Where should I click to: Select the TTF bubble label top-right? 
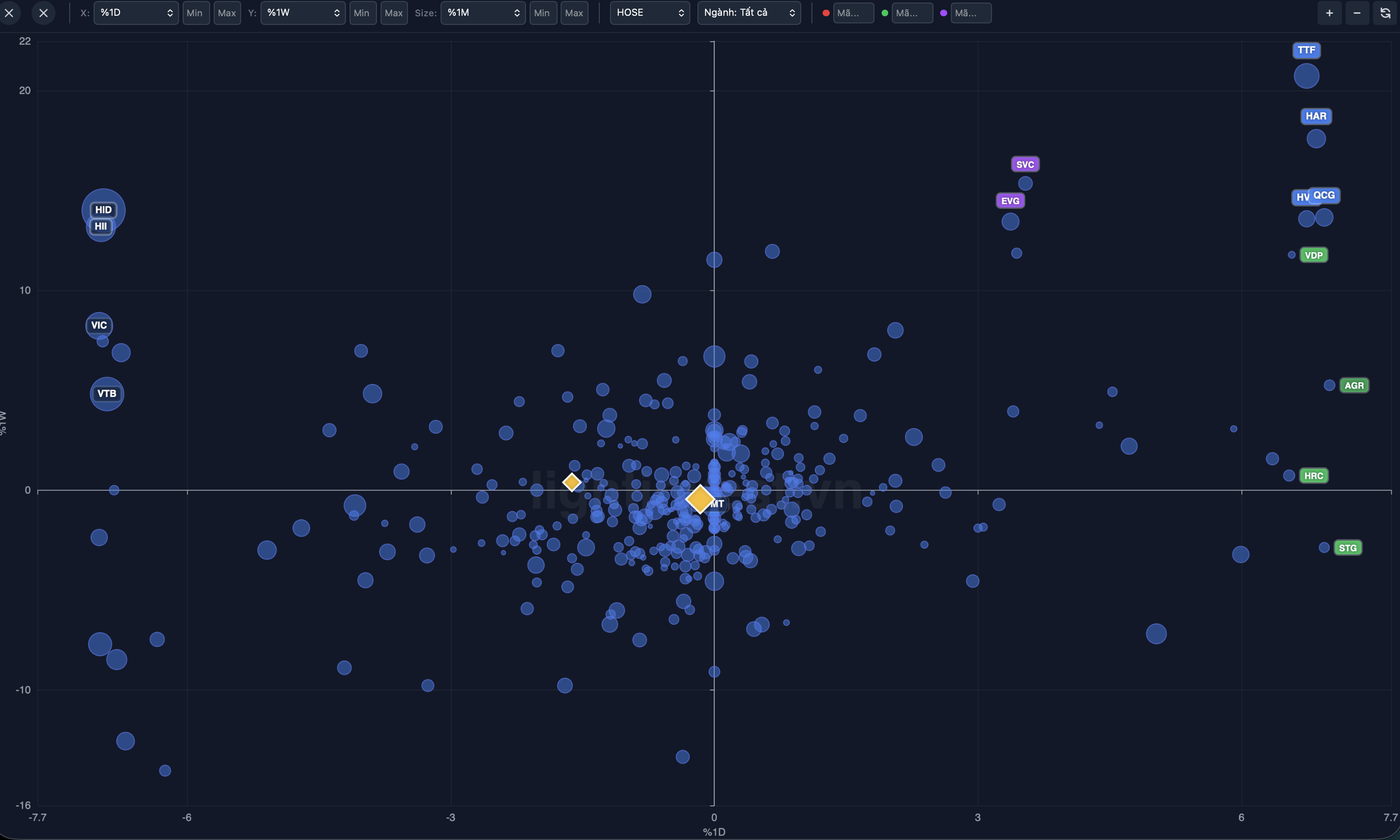click(x=1307, y=50)
